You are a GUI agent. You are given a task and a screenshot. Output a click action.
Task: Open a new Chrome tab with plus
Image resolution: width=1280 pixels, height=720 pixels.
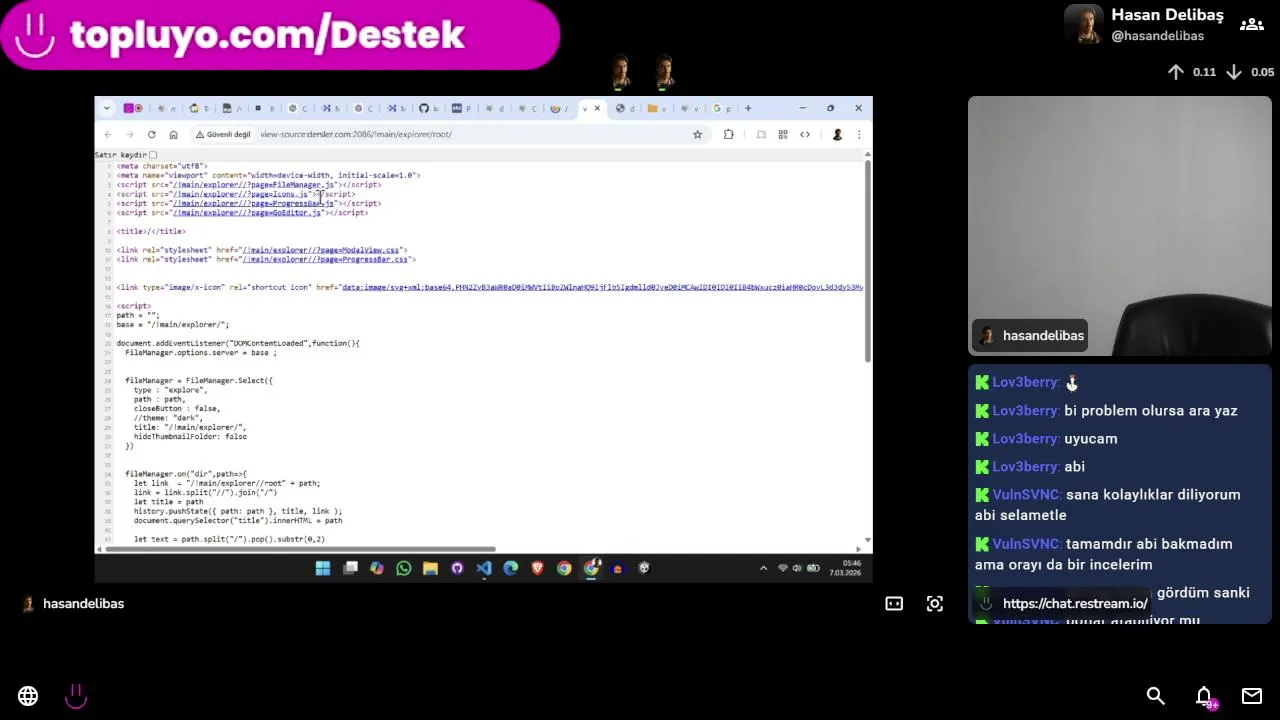point(747,108)
